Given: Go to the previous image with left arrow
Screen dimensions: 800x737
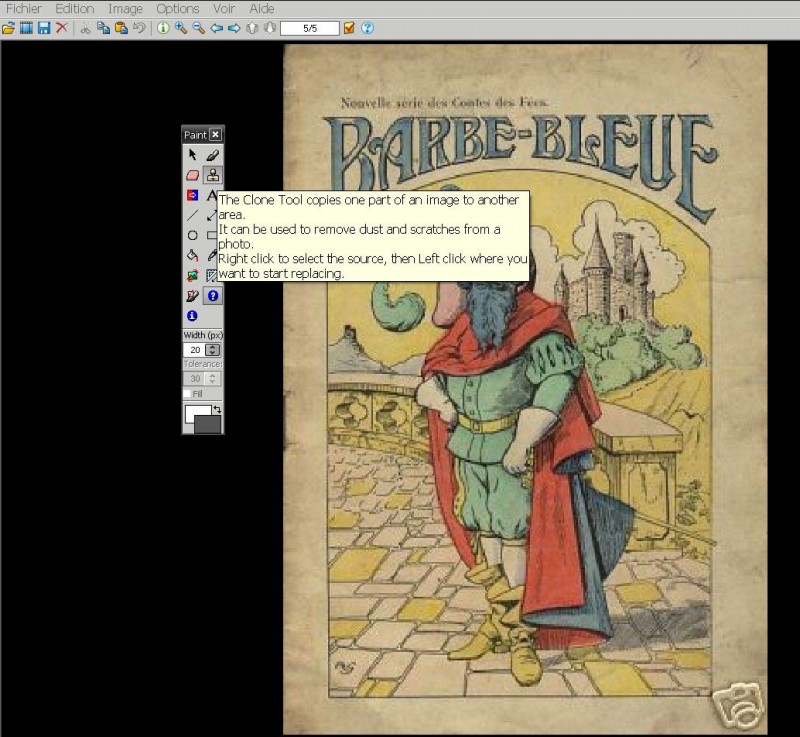Looking at the screenshot, I should click(x=216, y=28).
